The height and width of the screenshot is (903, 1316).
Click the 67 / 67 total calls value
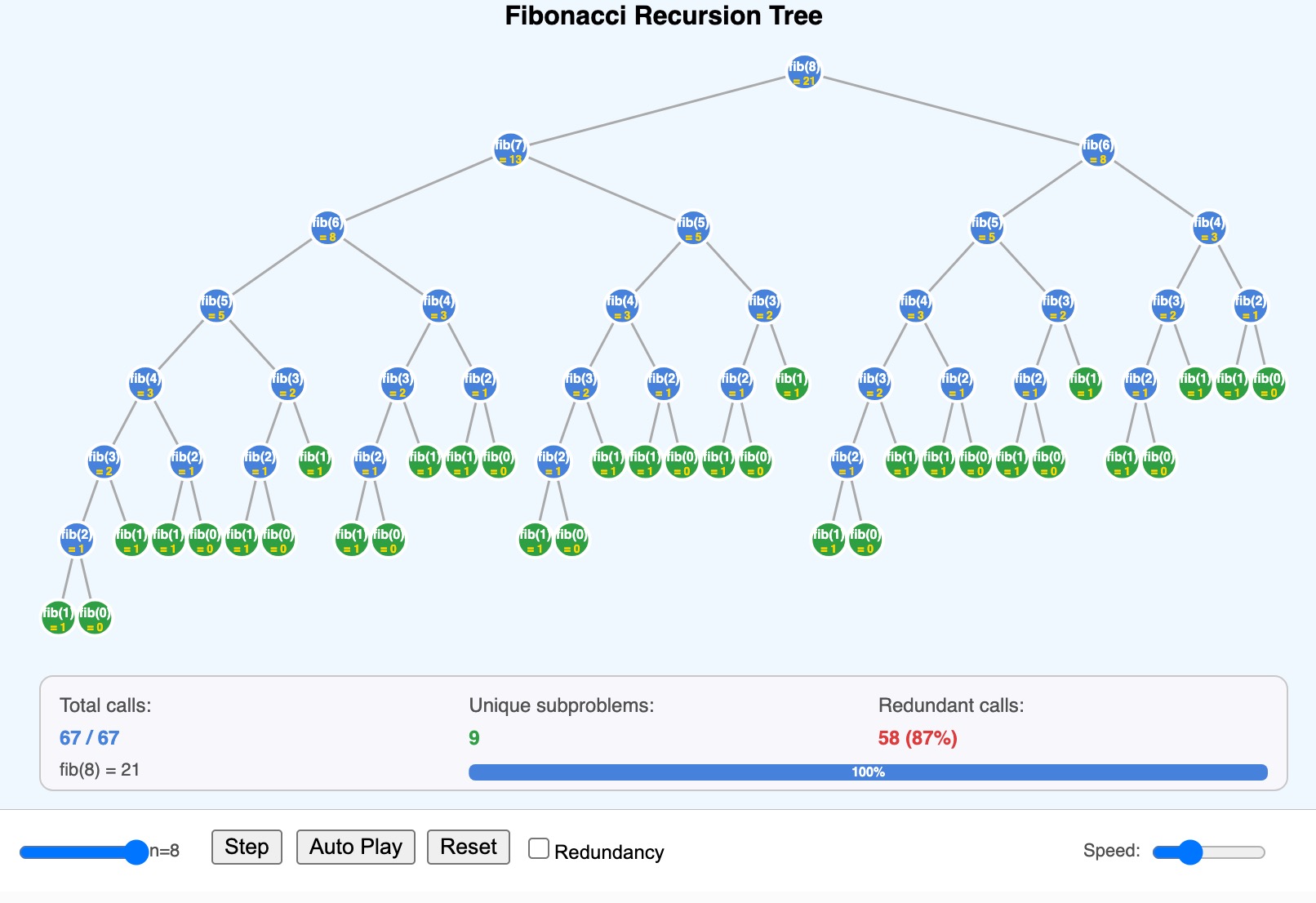90,738
